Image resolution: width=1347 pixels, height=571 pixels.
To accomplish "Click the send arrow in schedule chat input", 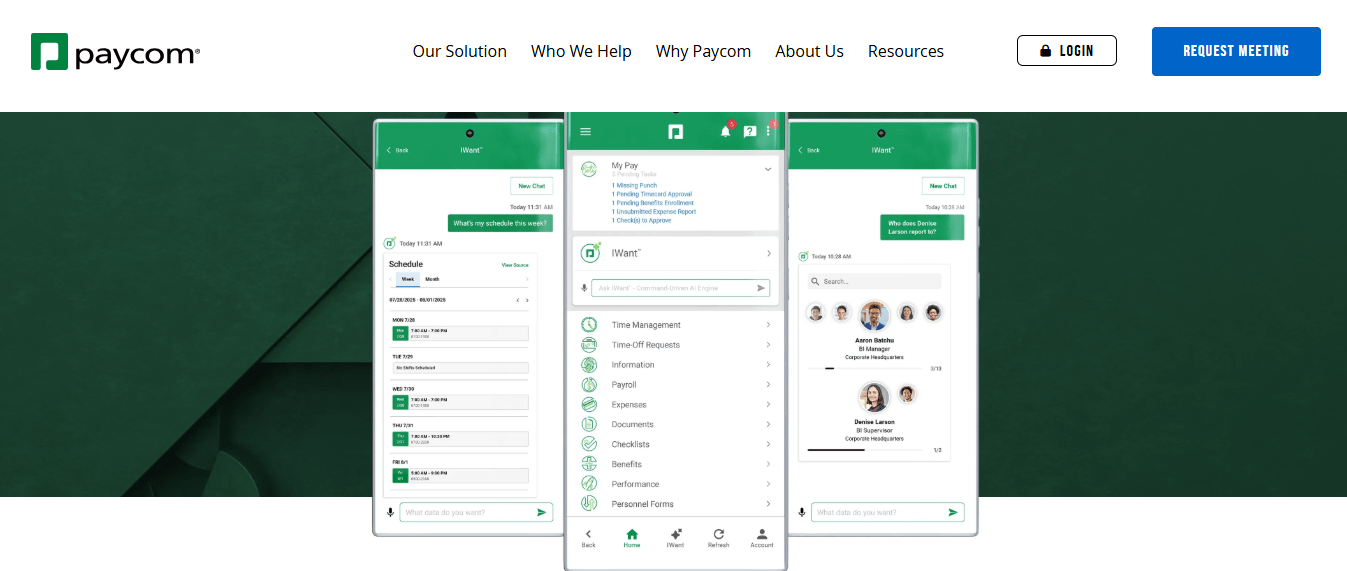I will coord(541,512).
